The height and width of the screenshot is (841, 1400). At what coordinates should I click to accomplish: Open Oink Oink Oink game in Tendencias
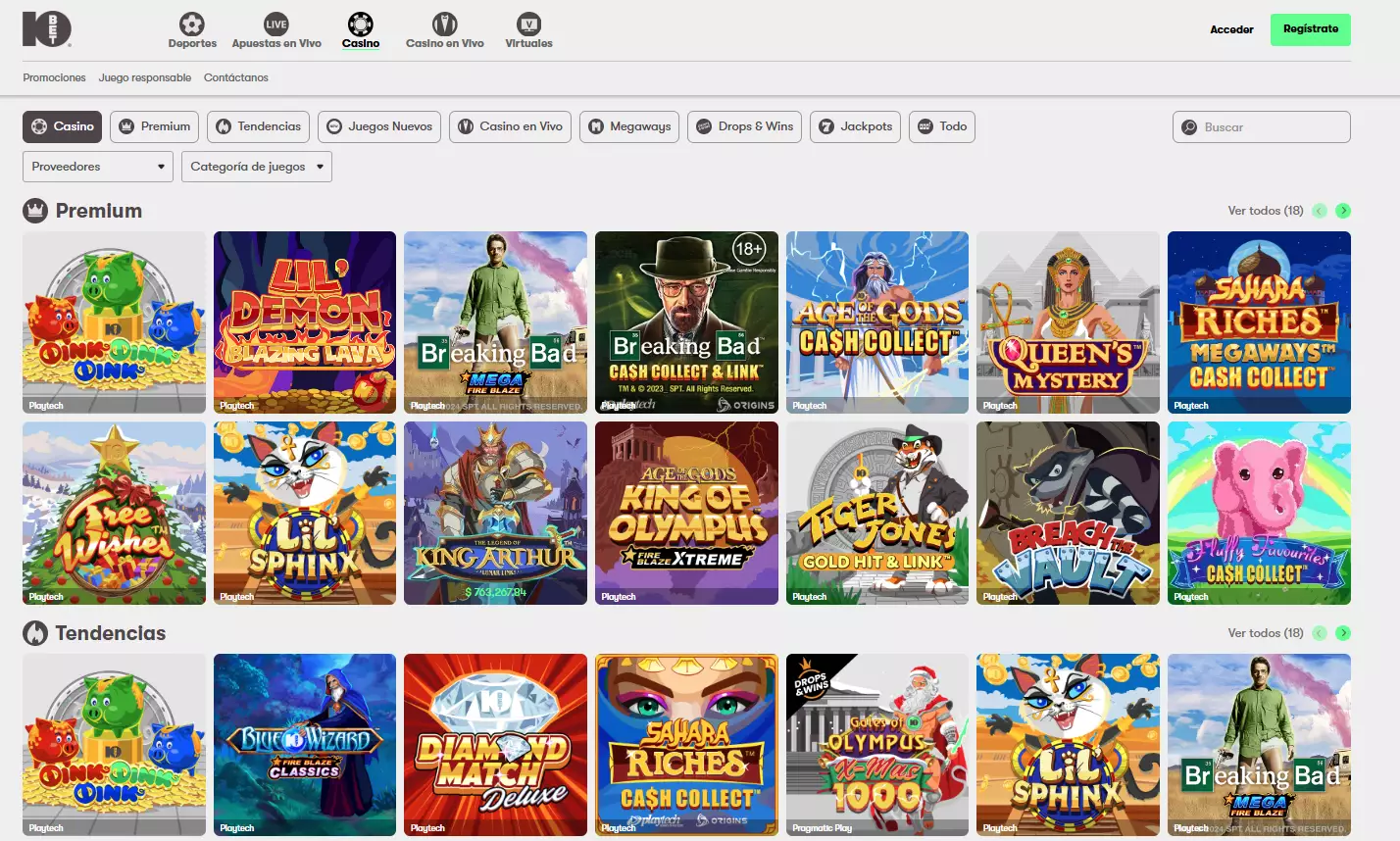(115, 745)
